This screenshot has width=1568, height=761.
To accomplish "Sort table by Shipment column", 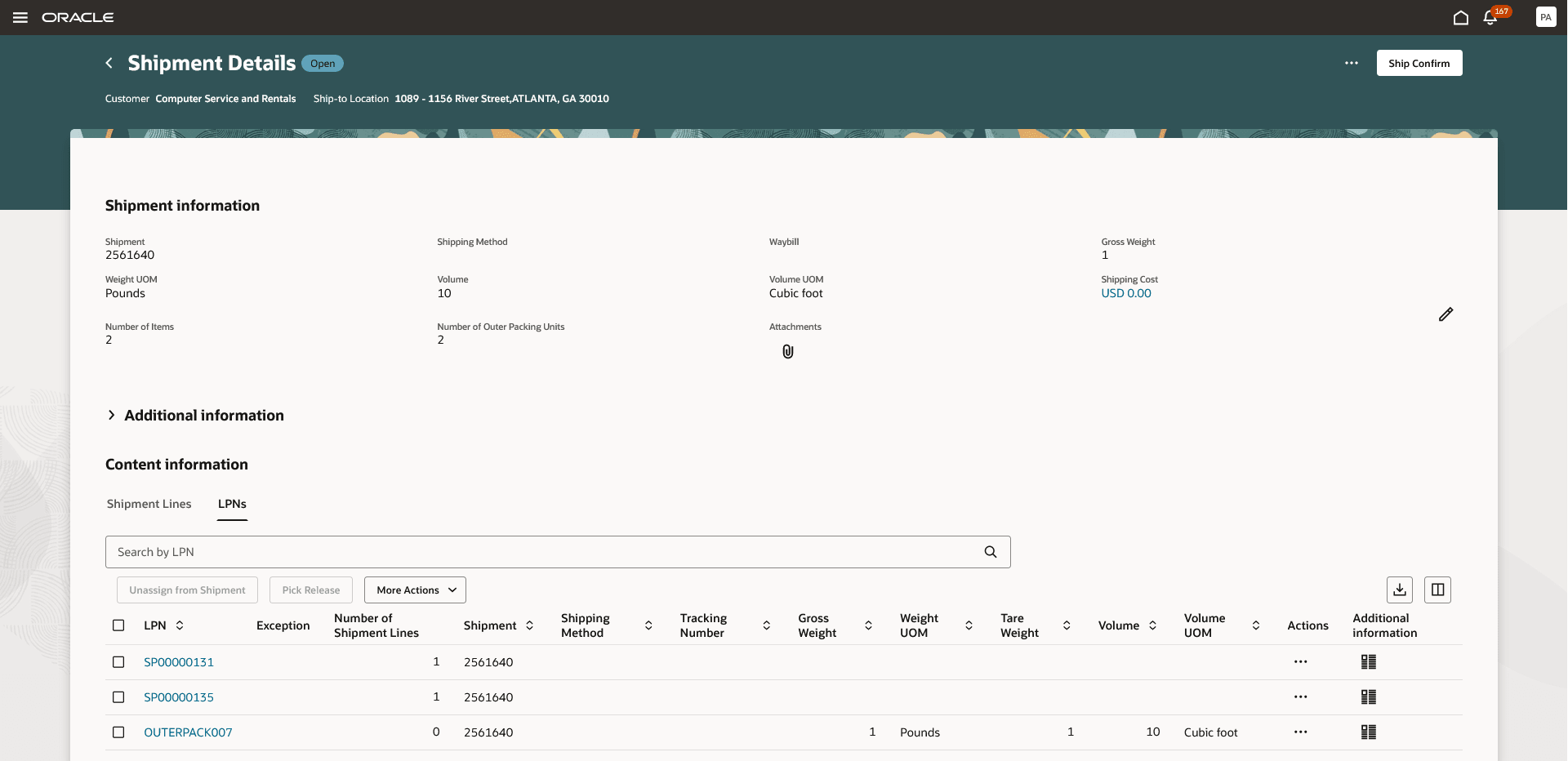I will [529, 625].
